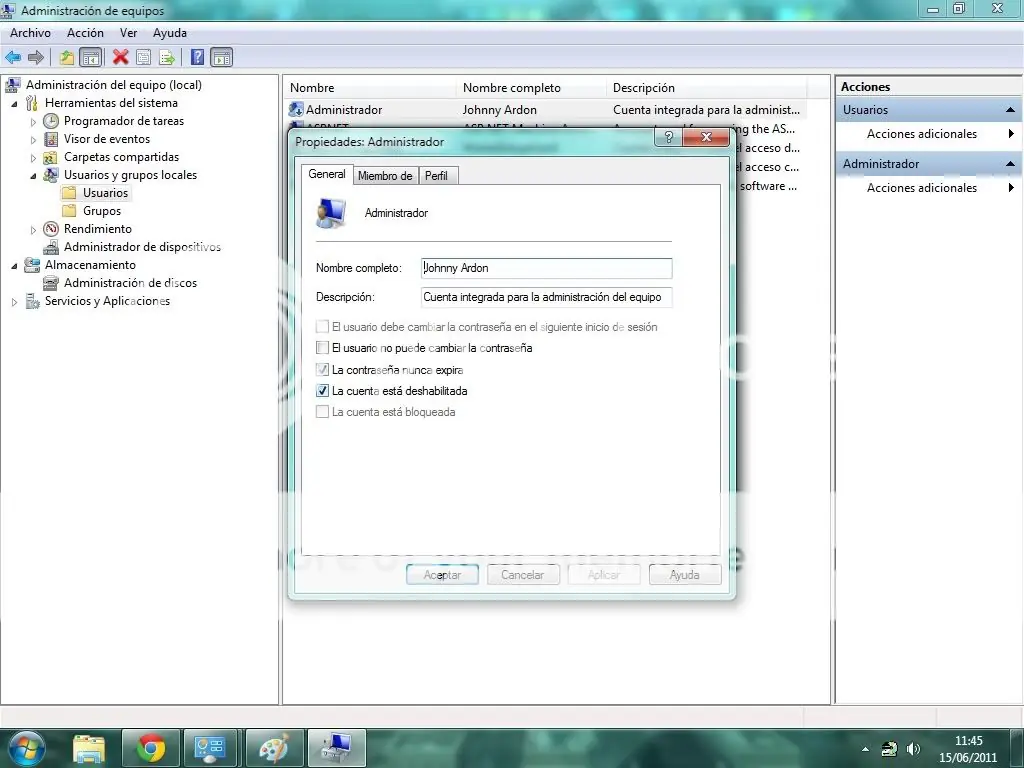
Task: Expand the 'Servicios y Aplicaciones' tree node
Action: [14, 301]
